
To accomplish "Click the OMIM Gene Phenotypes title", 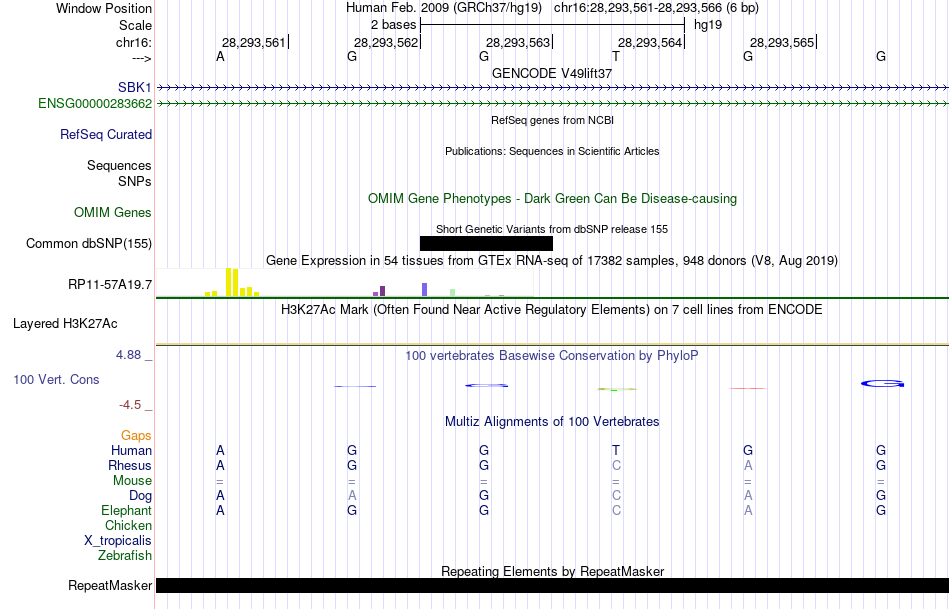I will pos(552,198).
